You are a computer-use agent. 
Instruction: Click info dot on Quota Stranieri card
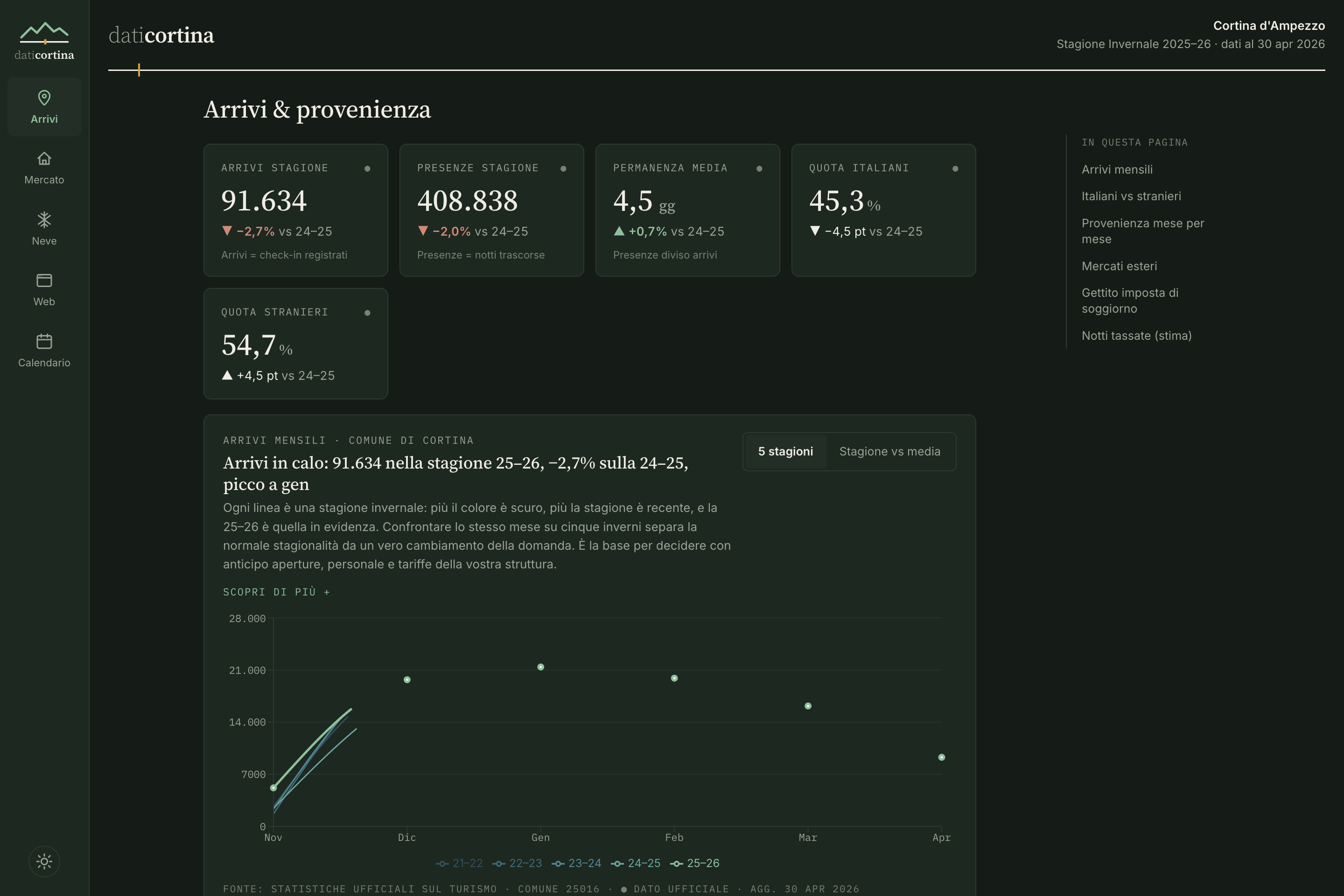point(367,313)
